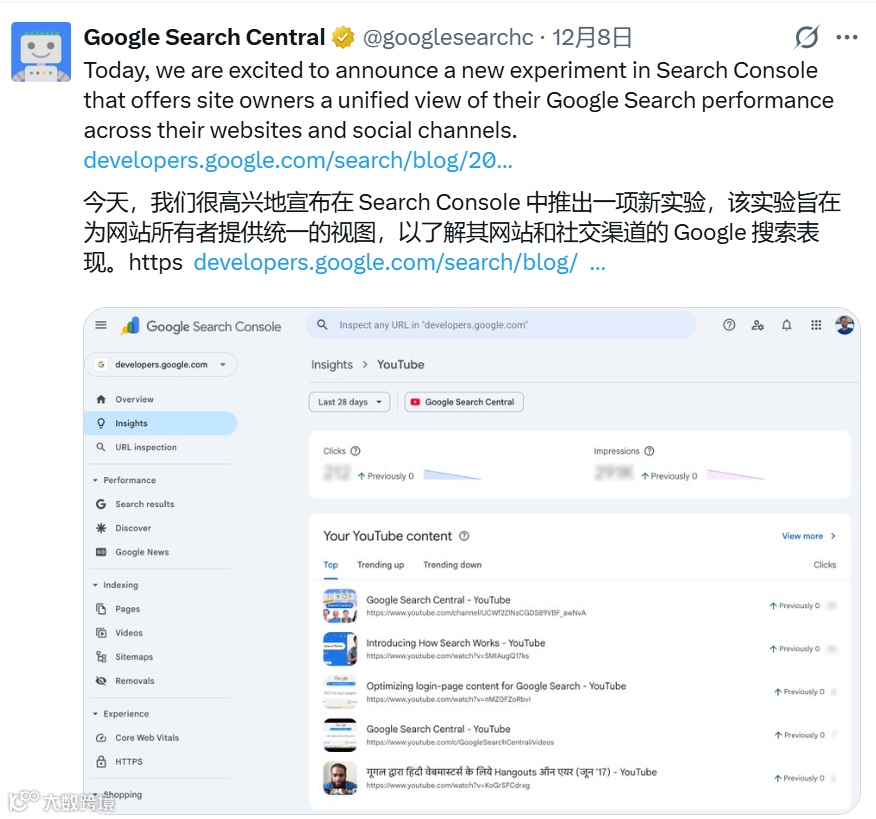Open the Google Search Central avatar
This screenshot has width=876, height=819.
coord(41,52)
